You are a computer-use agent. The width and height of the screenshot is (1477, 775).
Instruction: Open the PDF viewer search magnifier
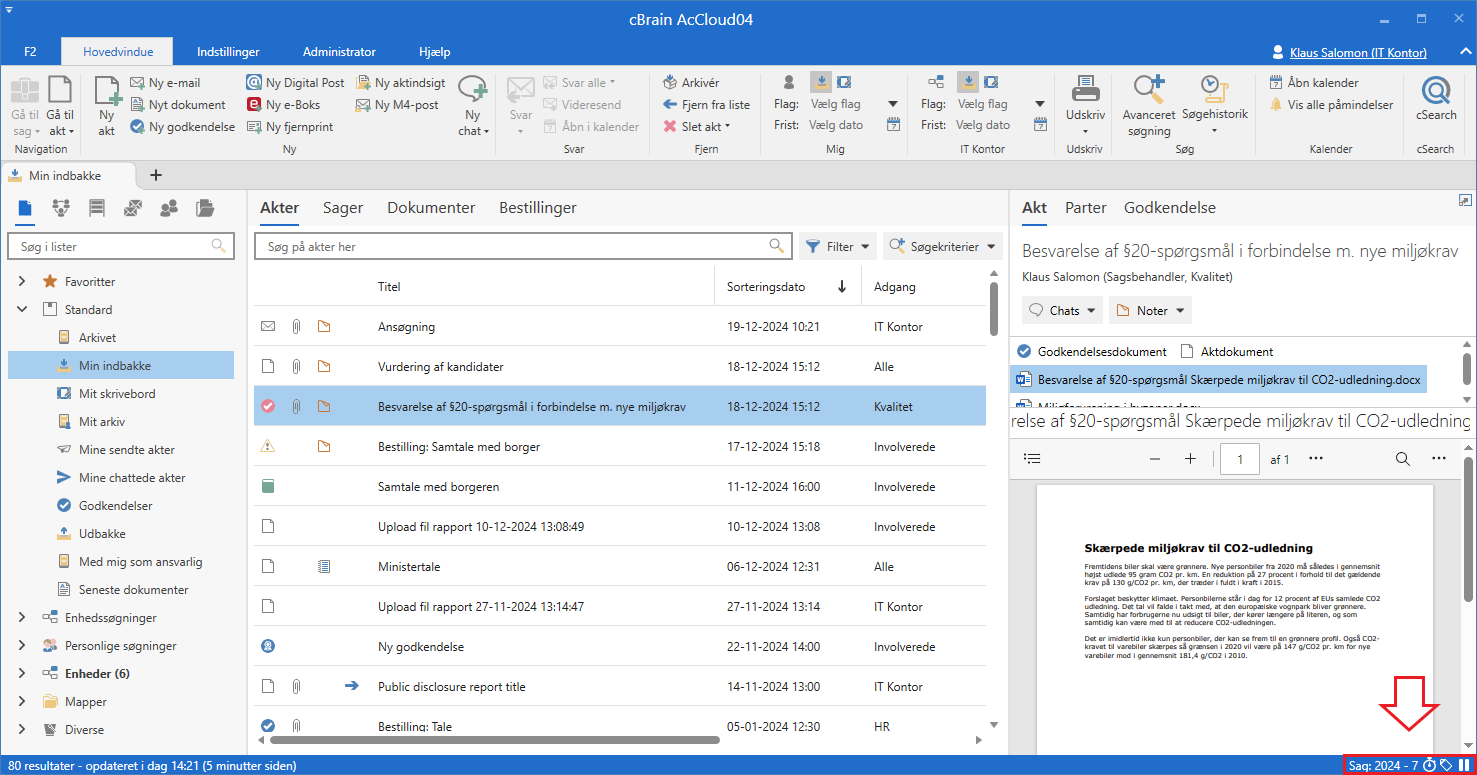tap(1402, 459)
